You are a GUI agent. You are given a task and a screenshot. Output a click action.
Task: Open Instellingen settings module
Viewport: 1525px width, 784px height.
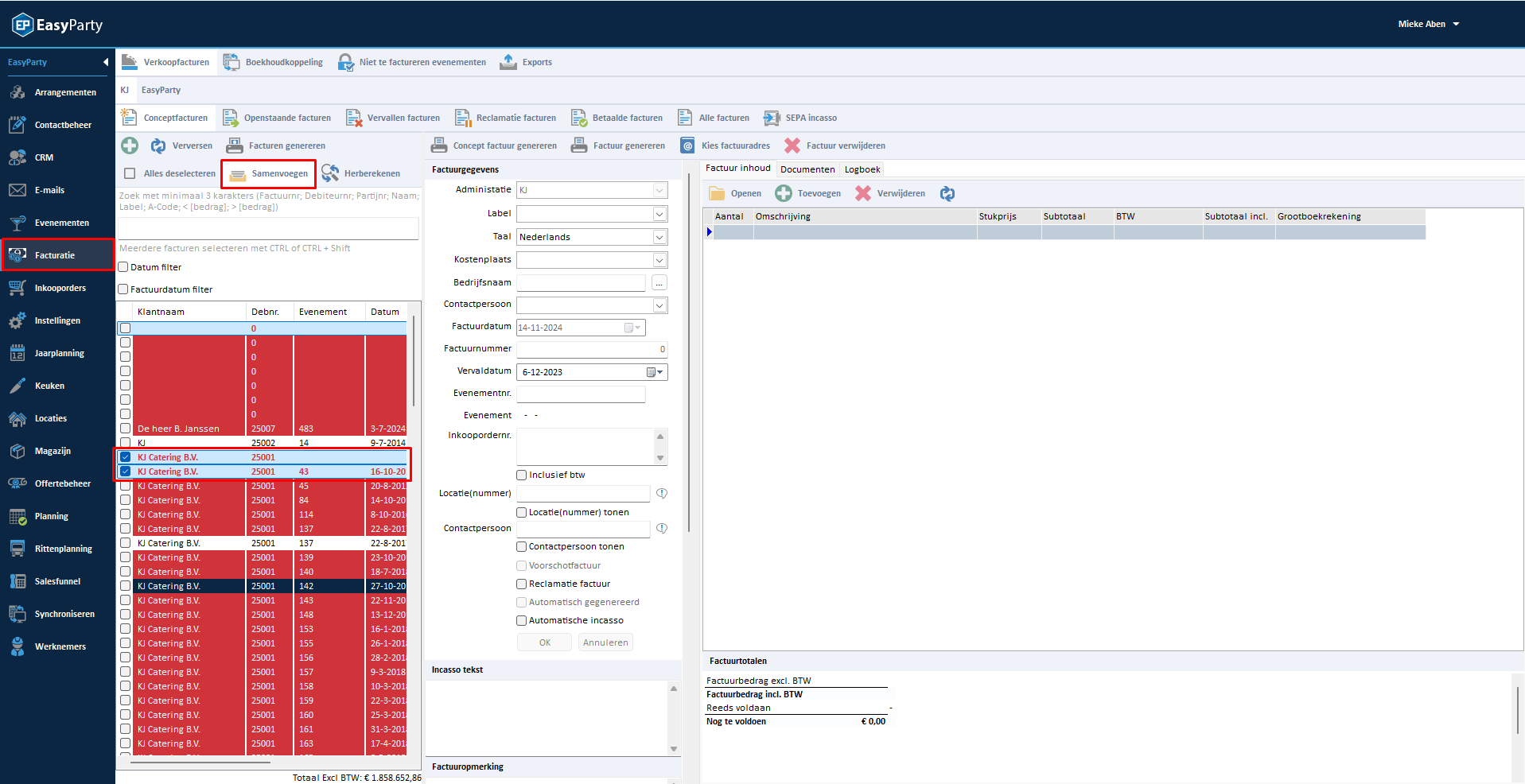coord(45,320)
